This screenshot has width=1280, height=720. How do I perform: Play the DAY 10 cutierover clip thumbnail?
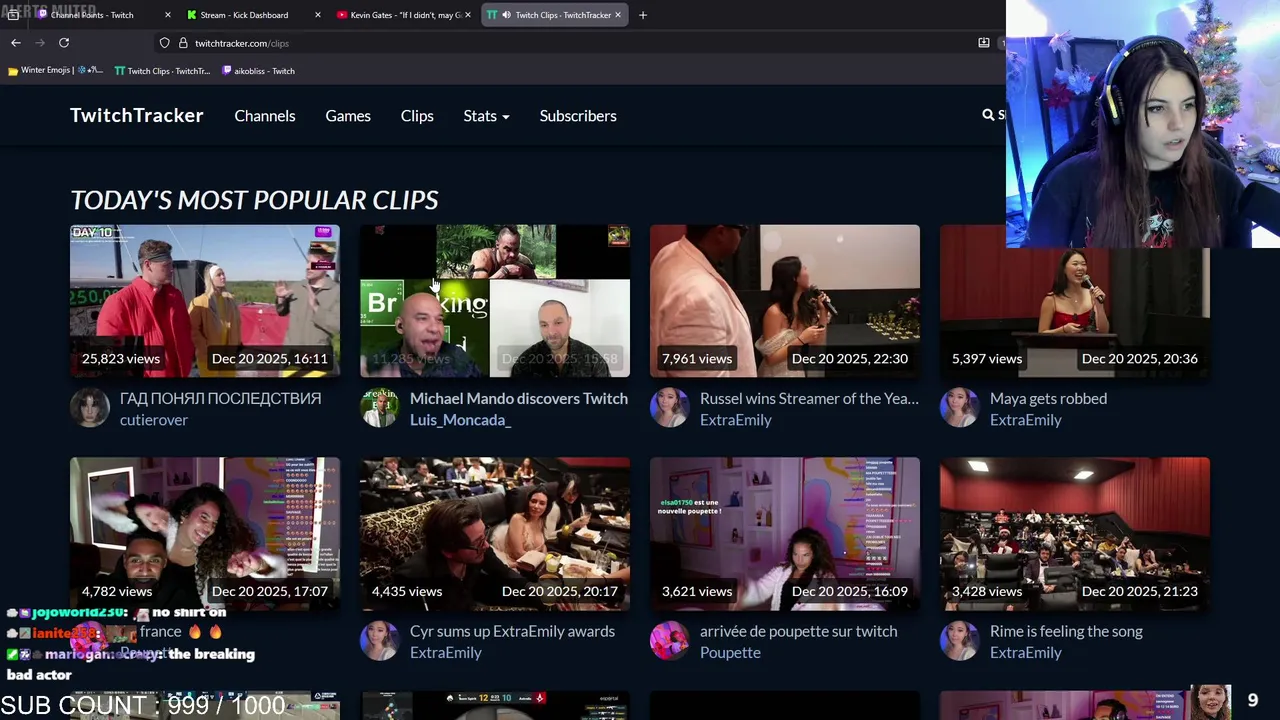(x=205, y=301)
